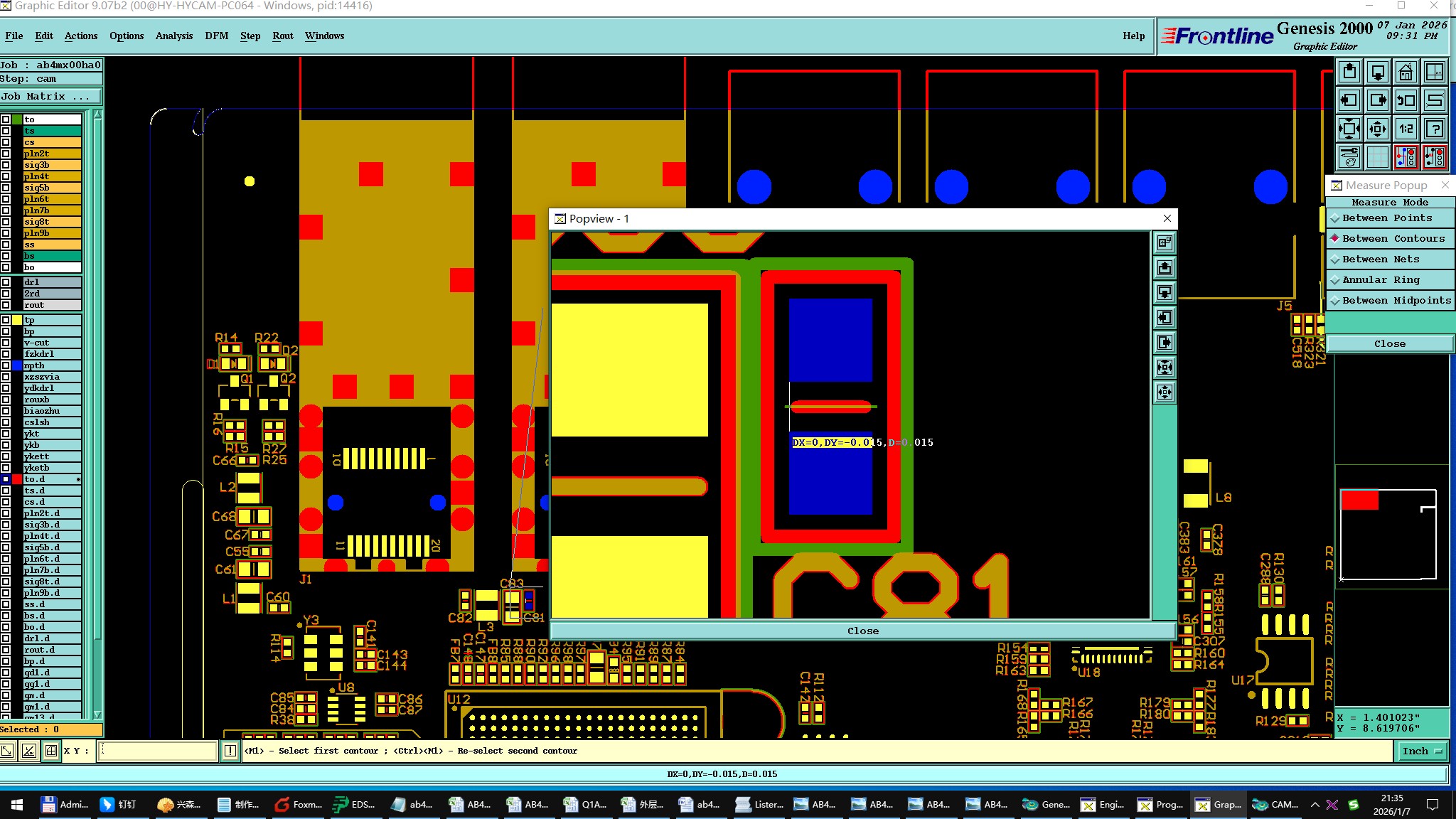1456x819 pixels.
Task: Click the 1:2 zoom scale icon
Action: [1406, 129]
